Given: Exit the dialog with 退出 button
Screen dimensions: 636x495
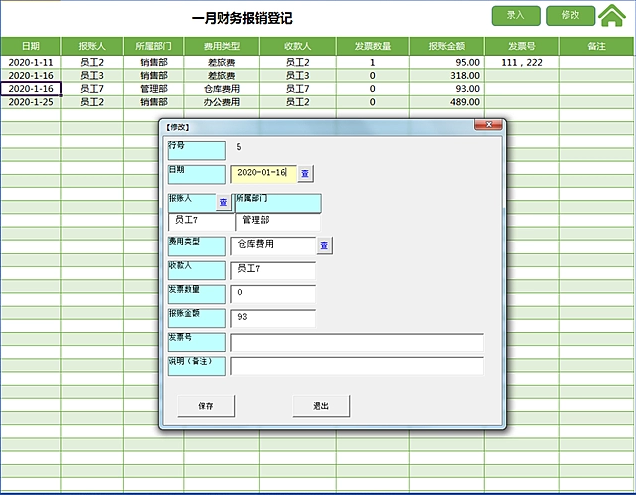Looking at the screenshot, I should click(321, 406).
